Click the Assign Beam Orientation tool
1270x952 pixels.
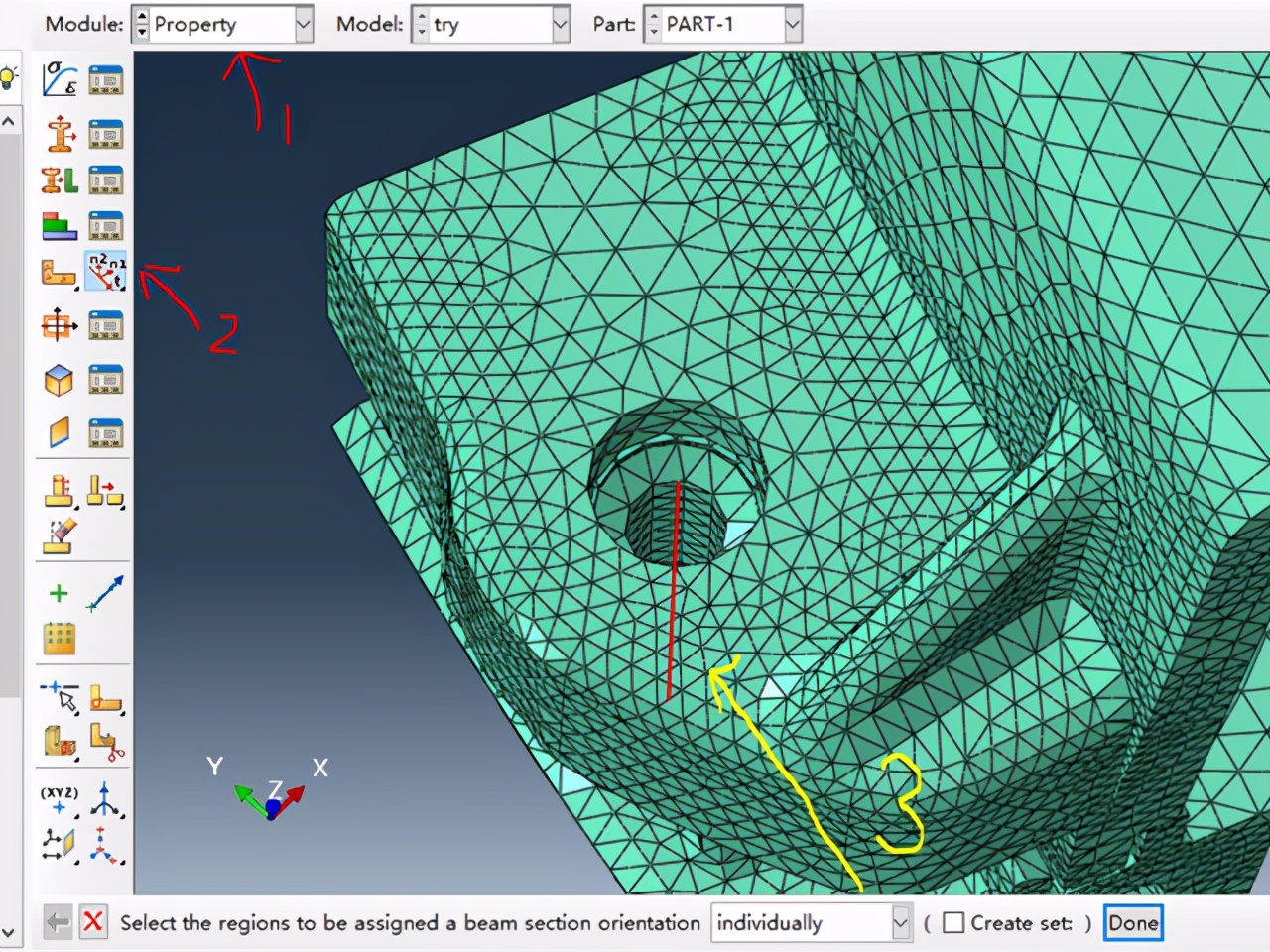[x=105, y=272]
